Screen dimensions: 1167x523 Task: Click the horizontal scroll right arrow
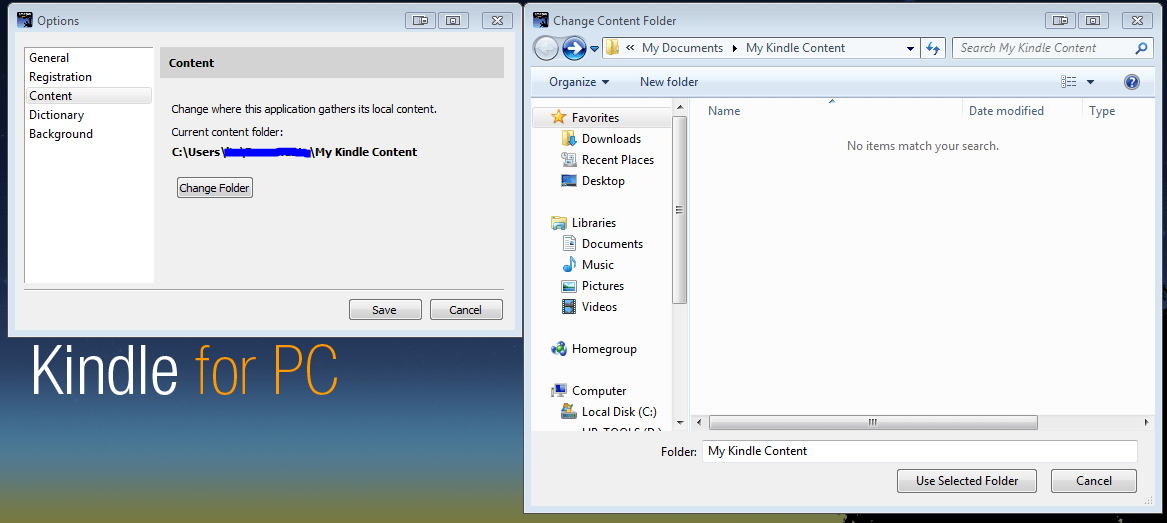(1146, 423)
